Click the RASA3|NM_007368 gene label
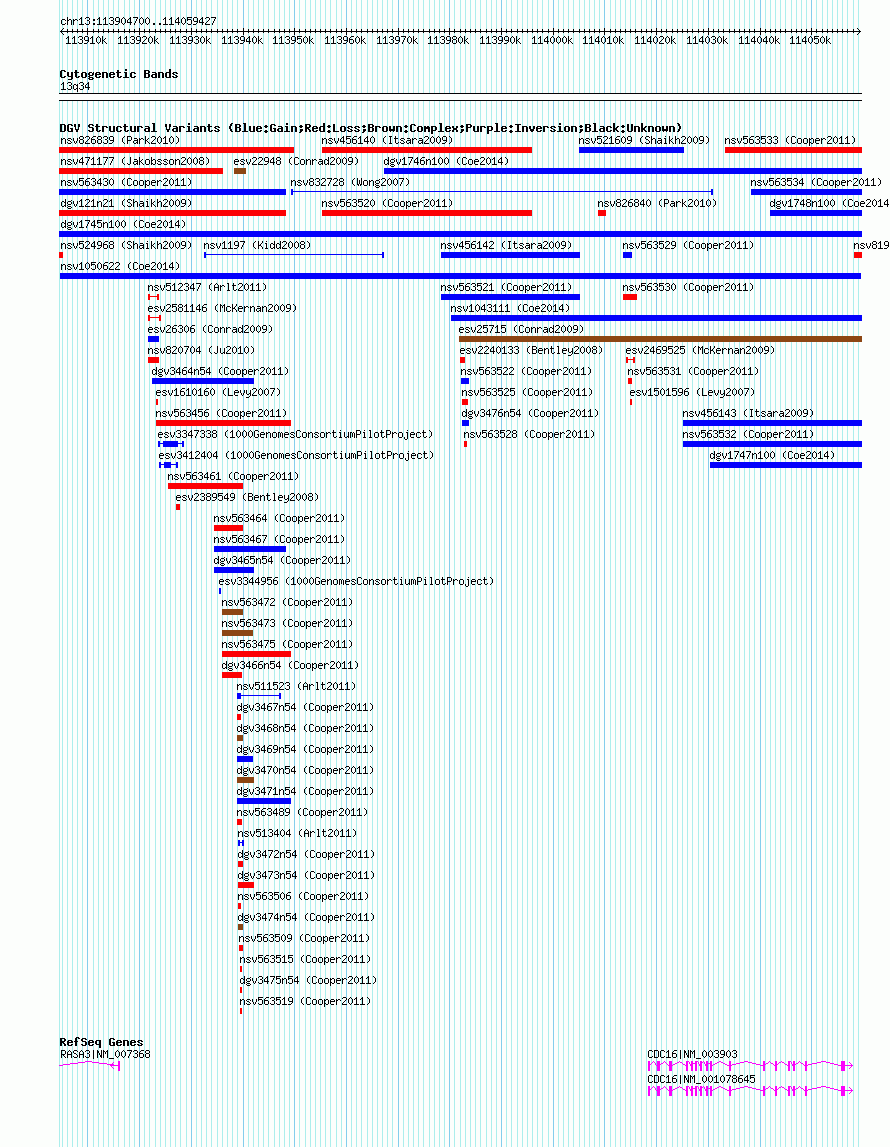This screenshot has height=1147, width=890. 105,1054
